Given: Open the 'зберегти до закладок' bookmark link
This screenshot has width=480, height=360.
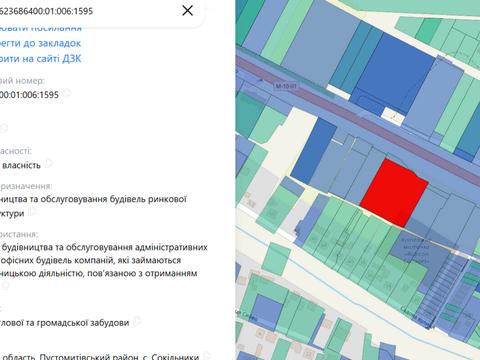Looking at the screenshot, I should (41, 43).
